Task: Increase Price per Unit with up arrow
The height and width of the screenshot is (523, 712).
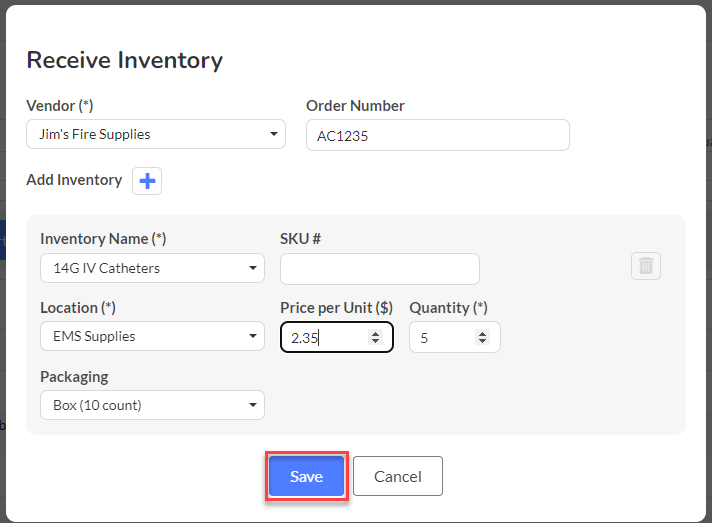Action: click(x=375, y=334)
